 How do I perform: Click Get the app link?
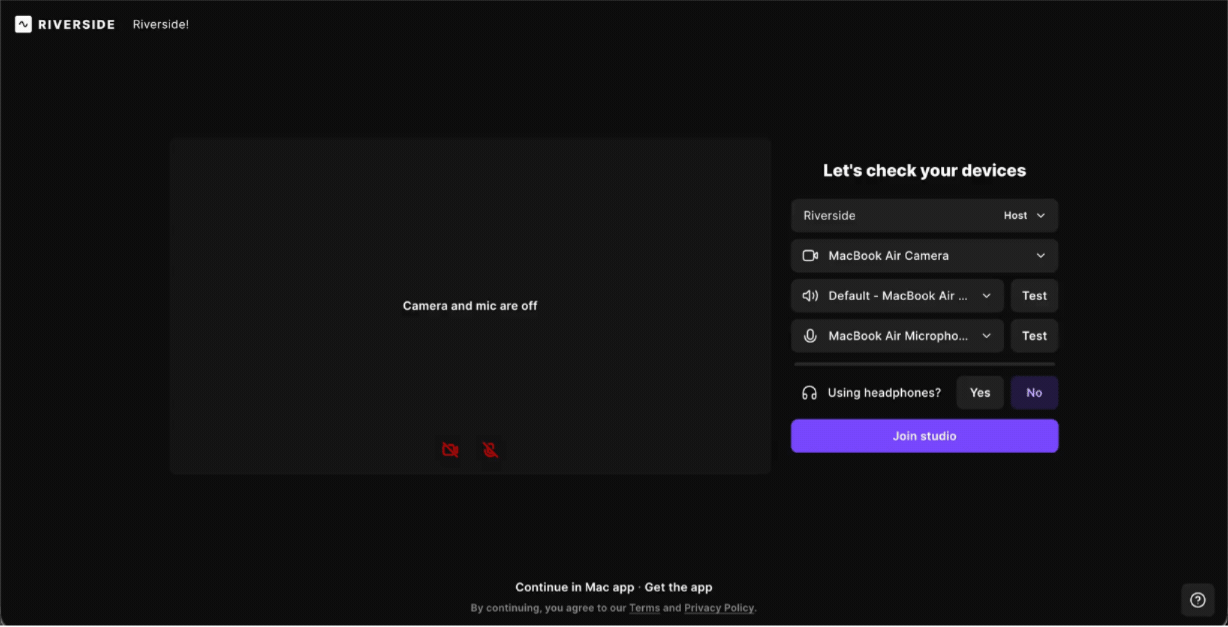click(x=679, y=587)
